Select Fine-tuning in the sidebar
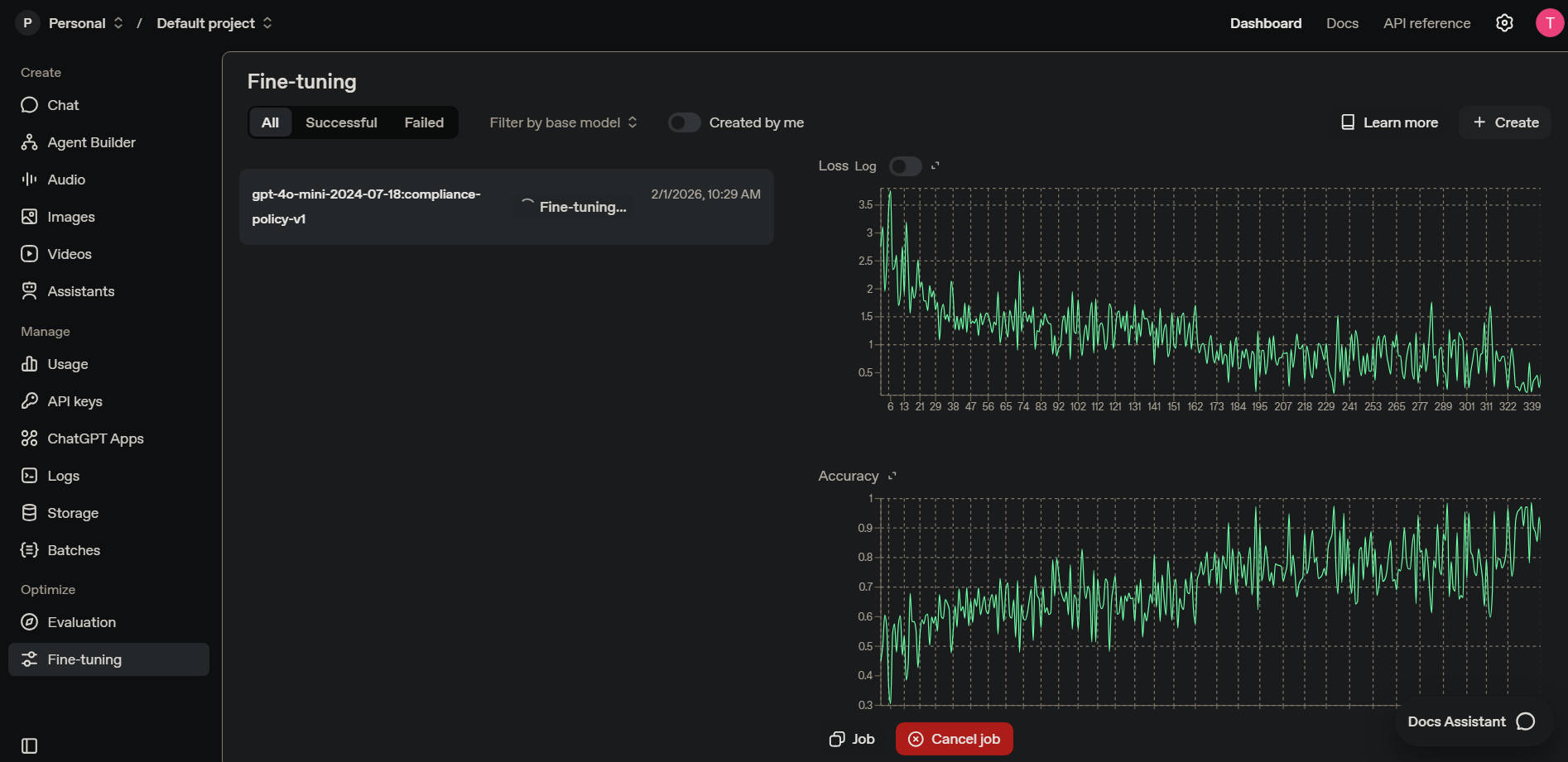Viewport: 1568px width, 762px height. 108,659
